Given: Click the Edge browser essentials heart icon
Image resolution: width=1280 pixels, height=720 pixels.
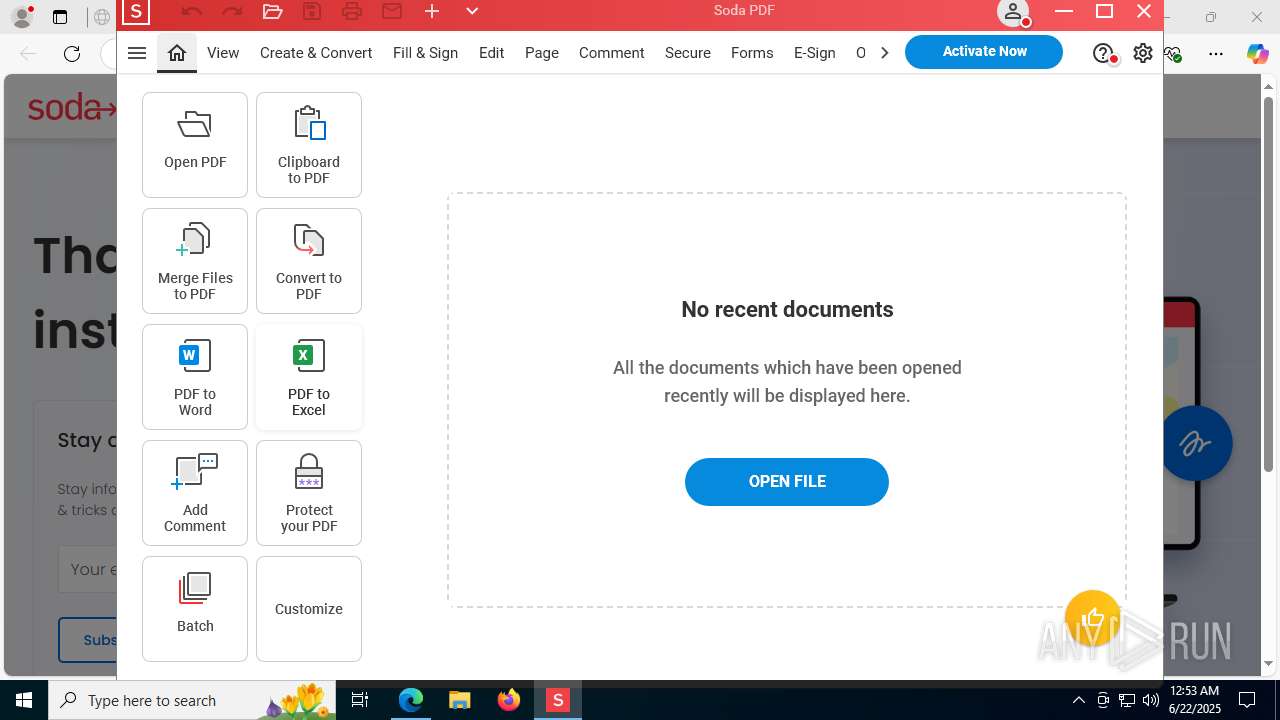Looking at the screenshot, I should (1174, 54).
